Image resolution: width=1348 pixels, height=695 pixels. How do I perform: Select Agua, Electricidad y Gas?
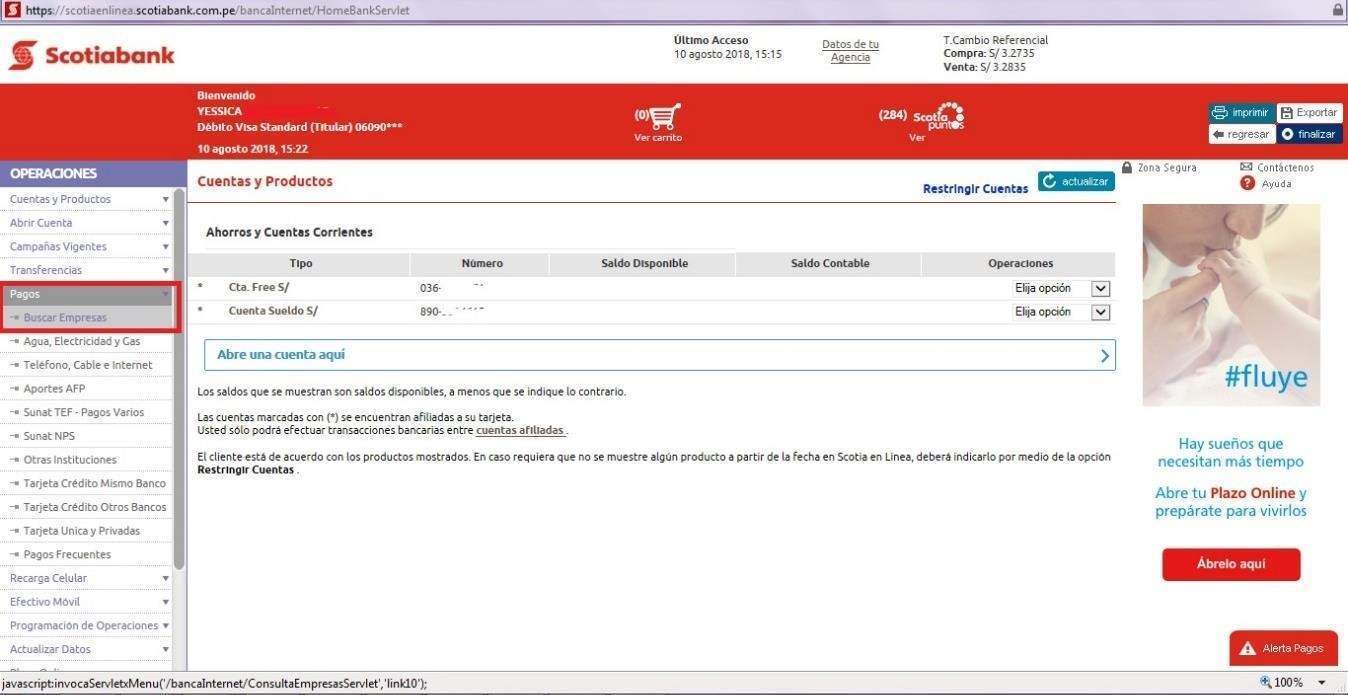click(x=82, y=341)
